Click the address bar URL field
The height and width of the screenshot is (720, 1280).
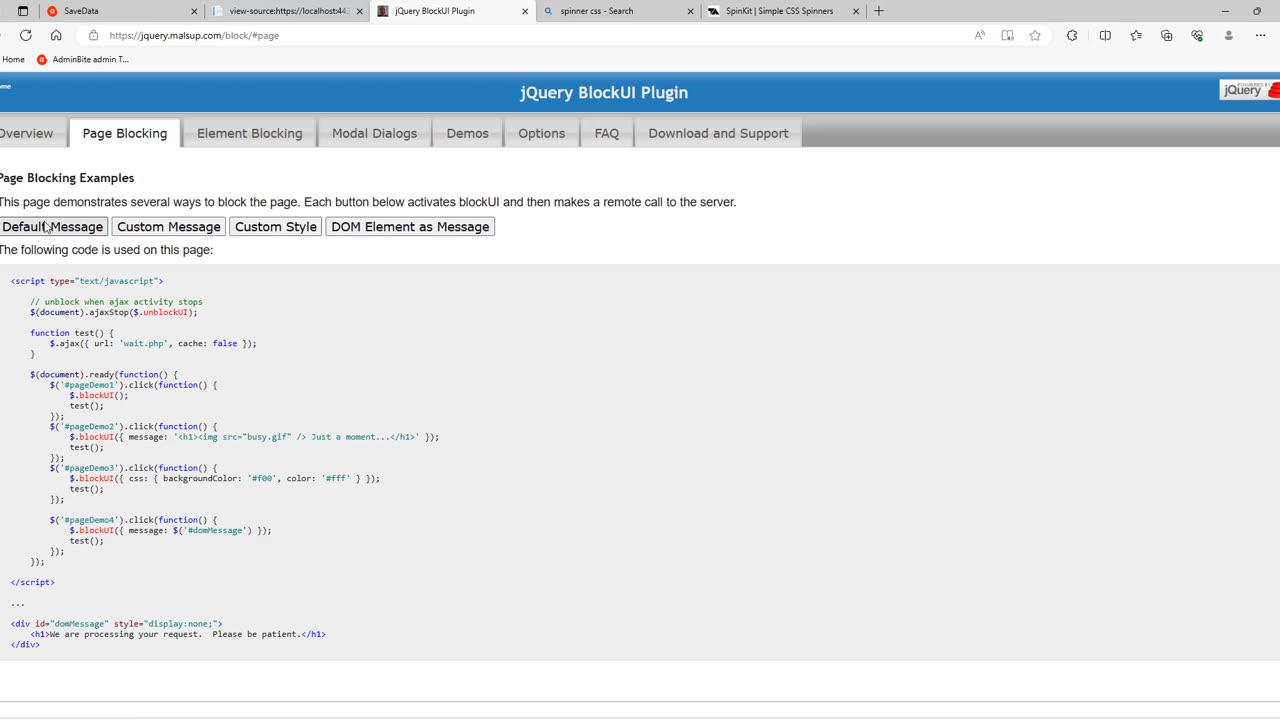(x=530, y=35)
